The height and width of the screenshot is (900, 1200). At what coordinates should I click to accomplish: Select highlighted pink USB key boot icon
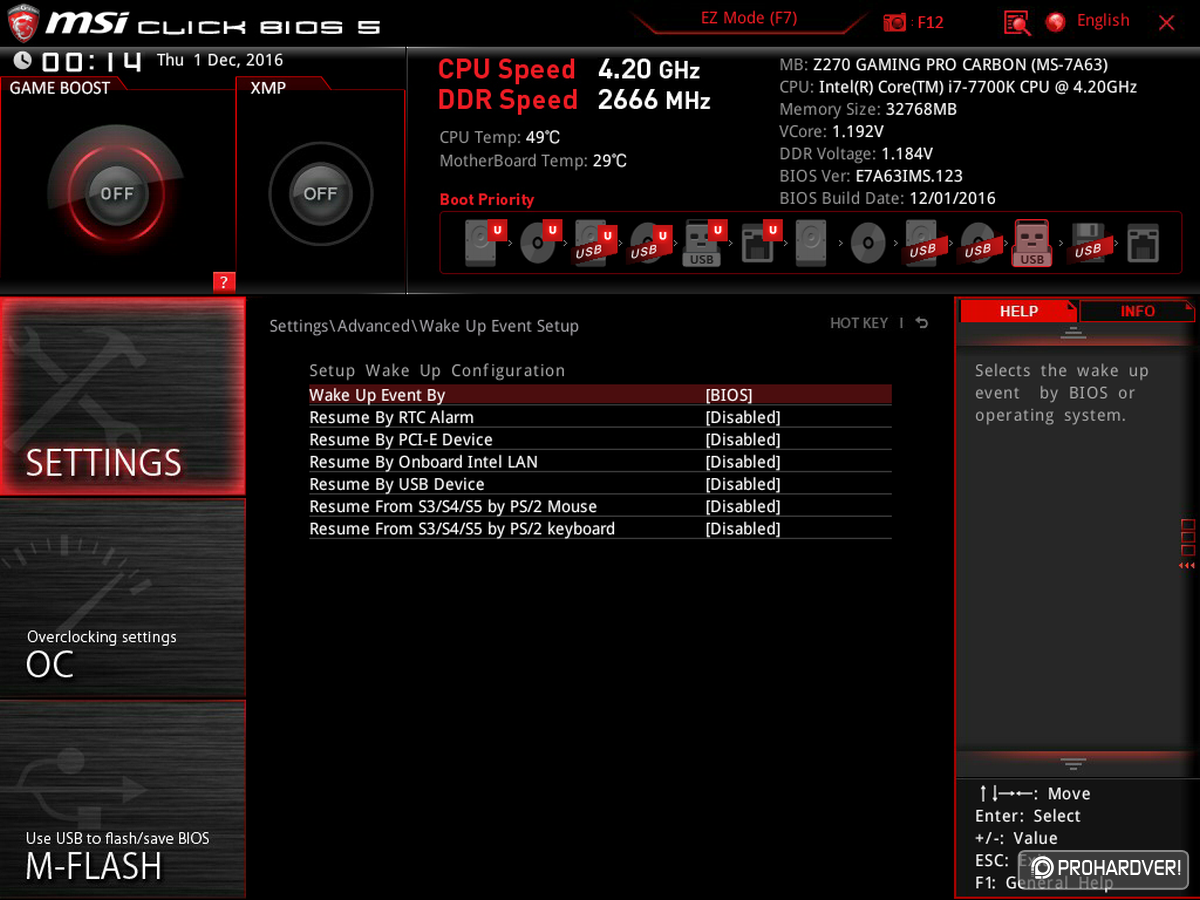pyautogui.click(x=1032, y=243)
